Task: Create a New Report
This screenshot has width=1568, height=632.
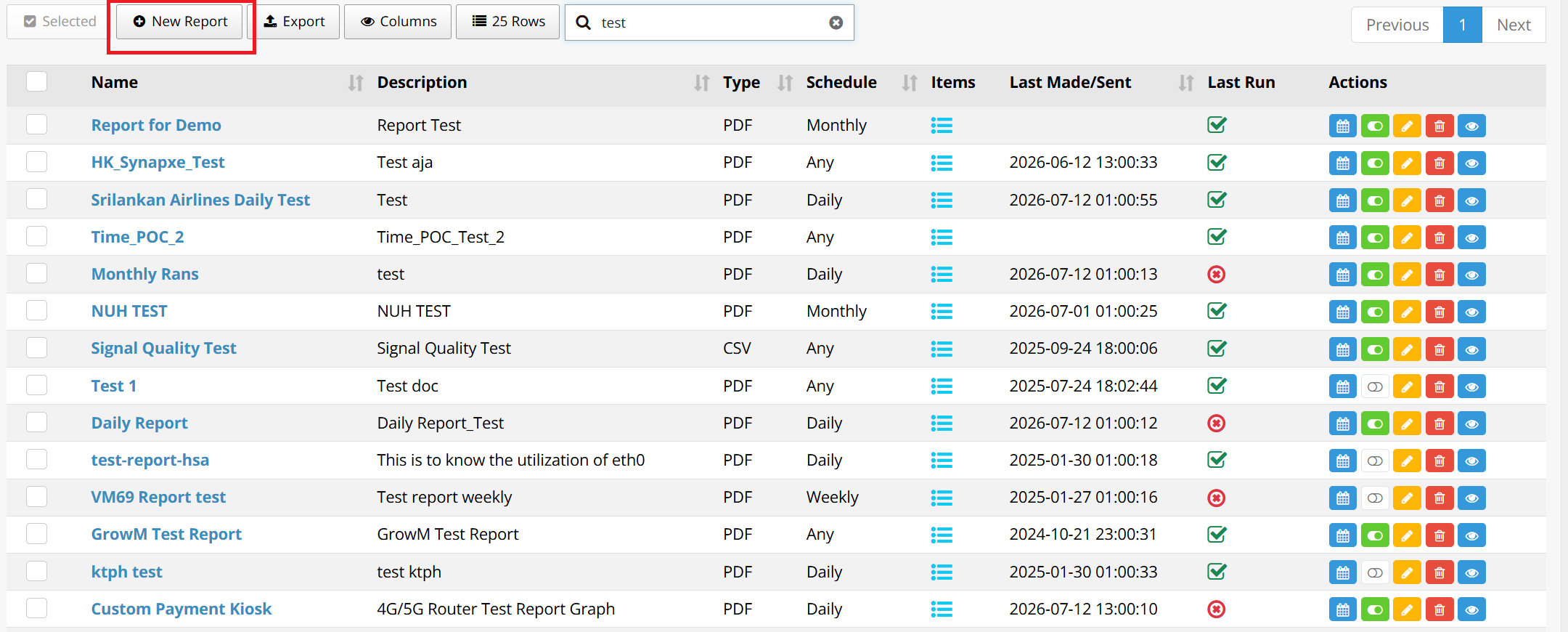Action: coord(179,22)
